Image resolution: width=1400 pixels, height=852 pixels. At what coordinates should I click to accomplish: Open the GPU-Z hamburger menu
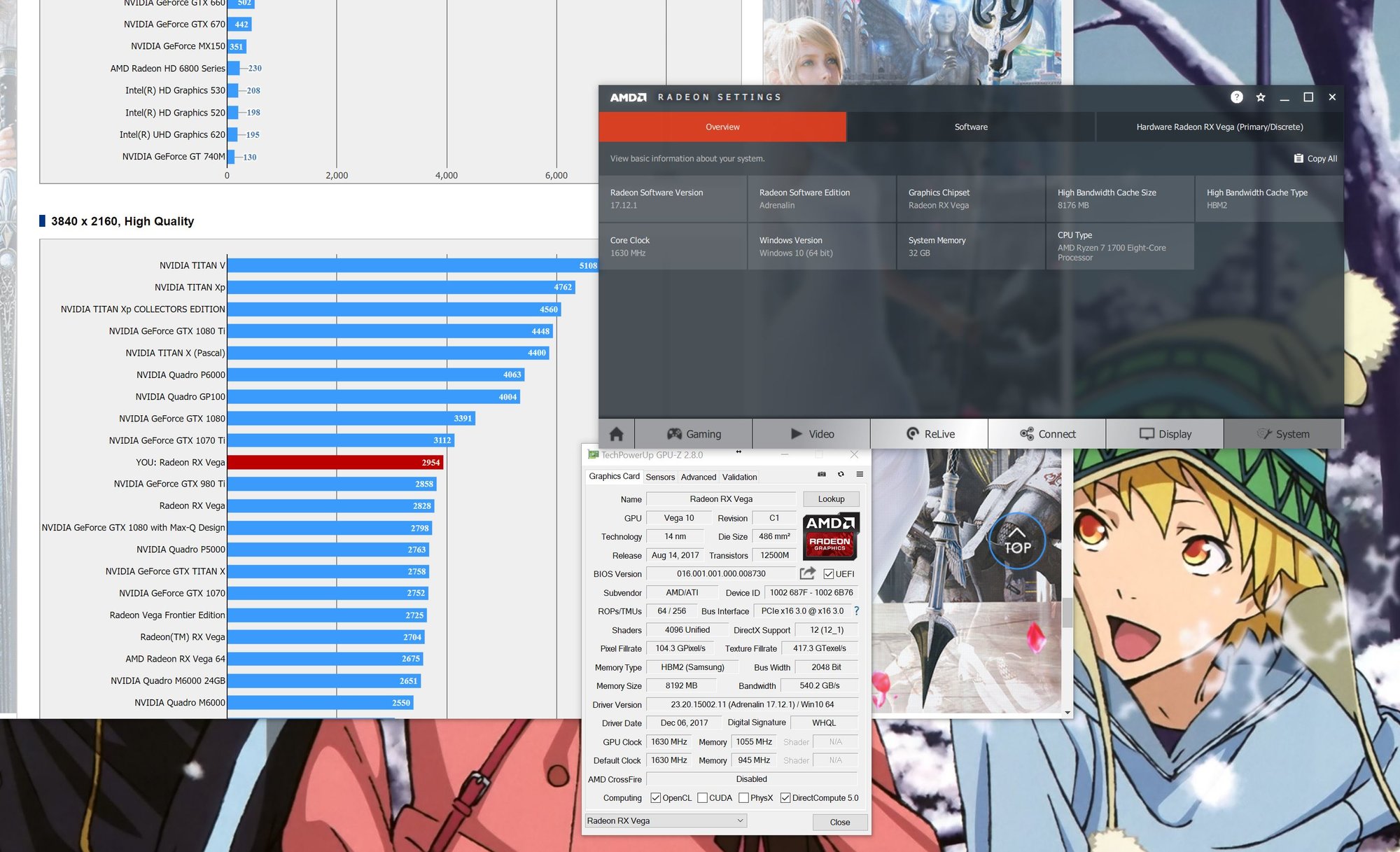(x=860, y=475)
